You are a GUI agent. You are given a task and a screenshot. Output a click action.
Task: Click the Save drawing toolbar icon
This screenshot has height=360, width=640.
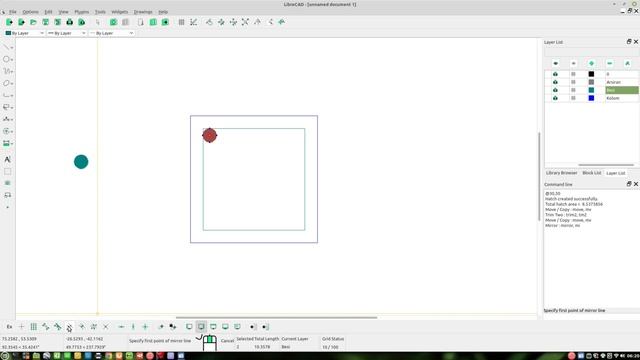(x=46, y=22)
